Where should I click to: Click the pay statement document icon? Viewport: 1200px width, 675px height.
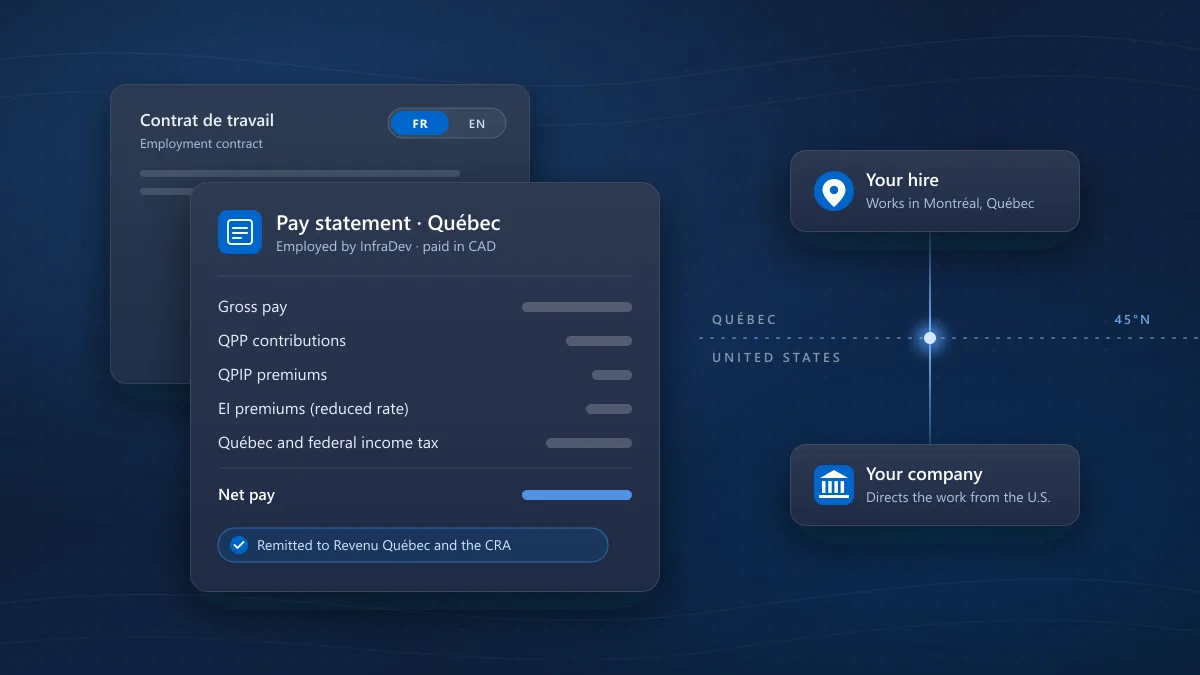click(240, 232)
